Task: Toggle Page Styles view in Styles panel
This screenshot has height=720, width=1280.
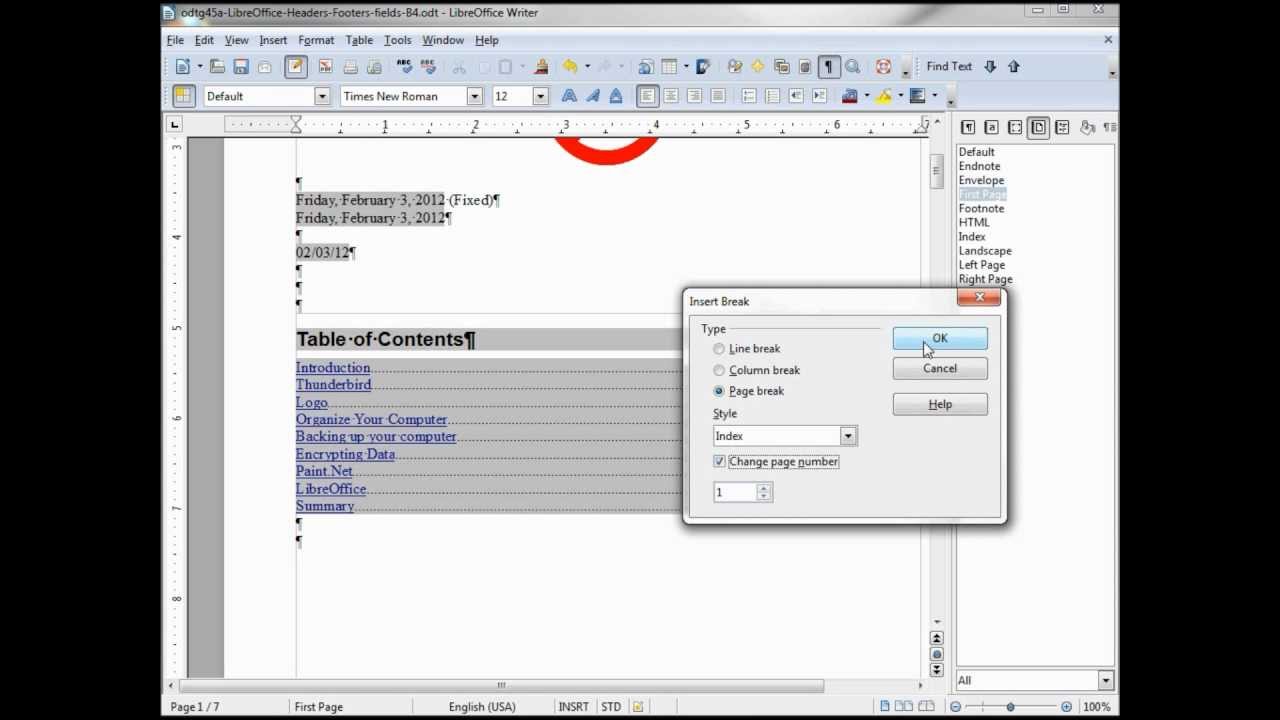Action: click(x=1039, y=127)
